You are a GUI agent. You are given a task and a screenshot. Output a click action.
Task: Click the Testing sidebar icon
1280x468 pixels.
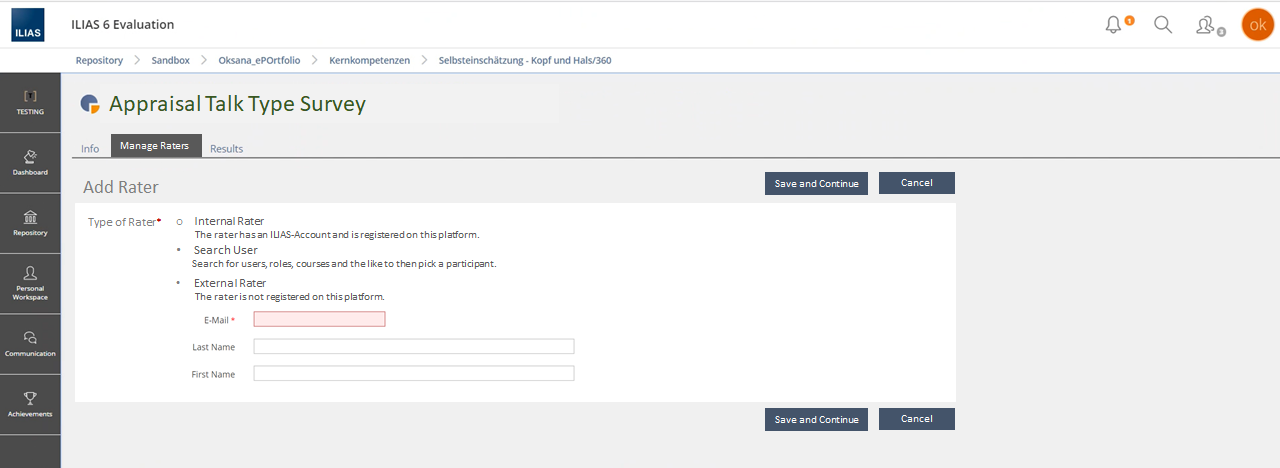[30, 102]
